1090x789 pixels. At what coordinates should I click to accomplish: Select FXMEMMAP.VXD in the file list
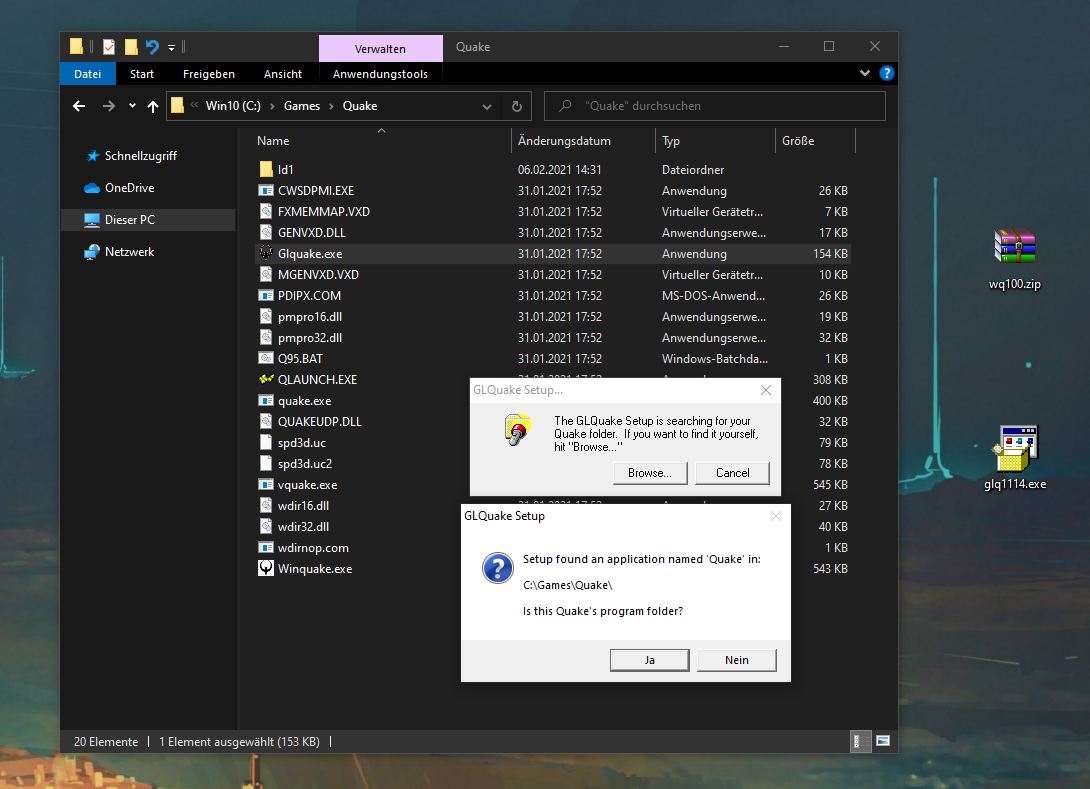pos(323,211)
